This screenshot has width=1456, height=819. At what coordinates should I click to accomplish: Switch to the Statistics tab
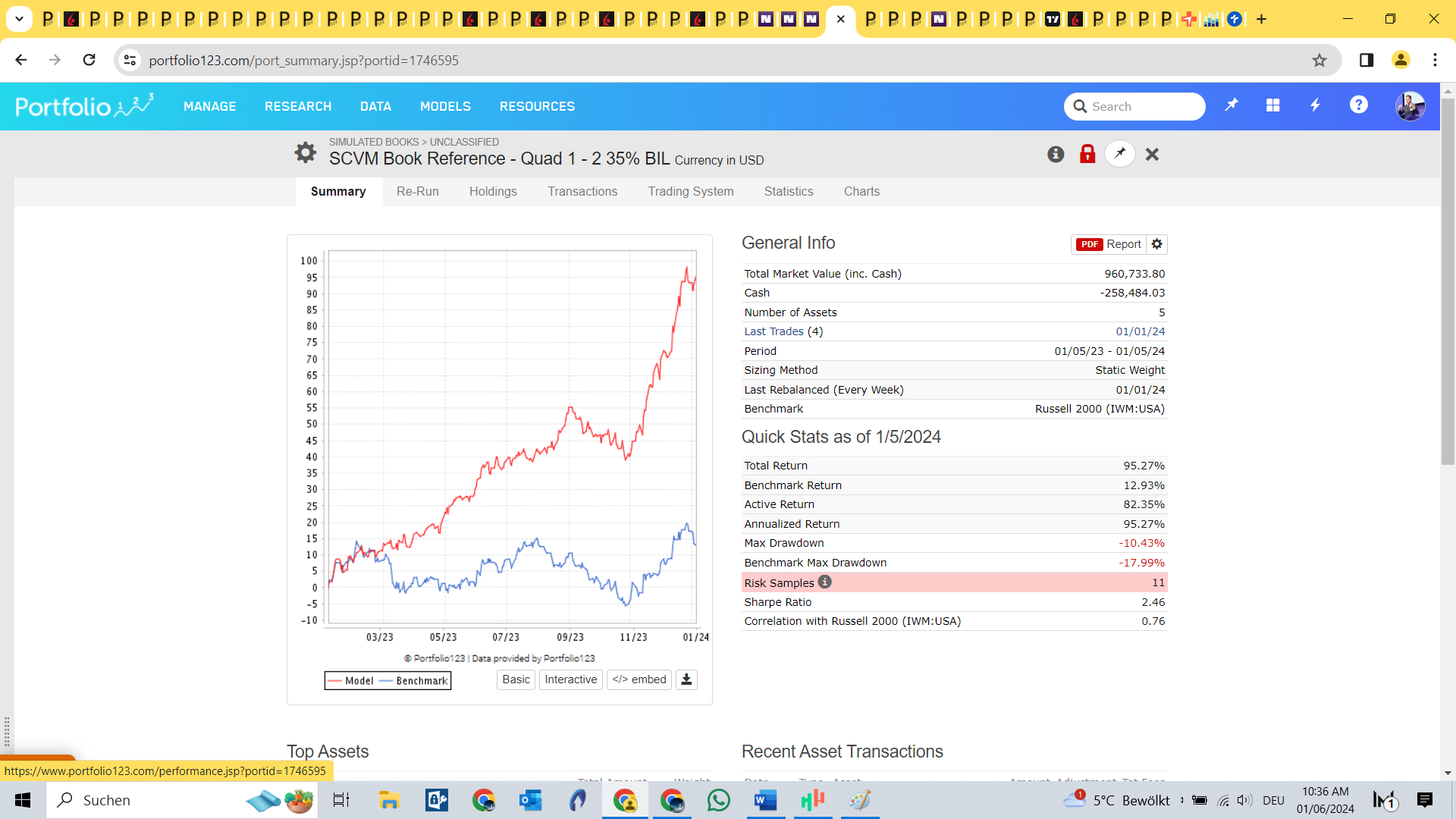point(789,191)
